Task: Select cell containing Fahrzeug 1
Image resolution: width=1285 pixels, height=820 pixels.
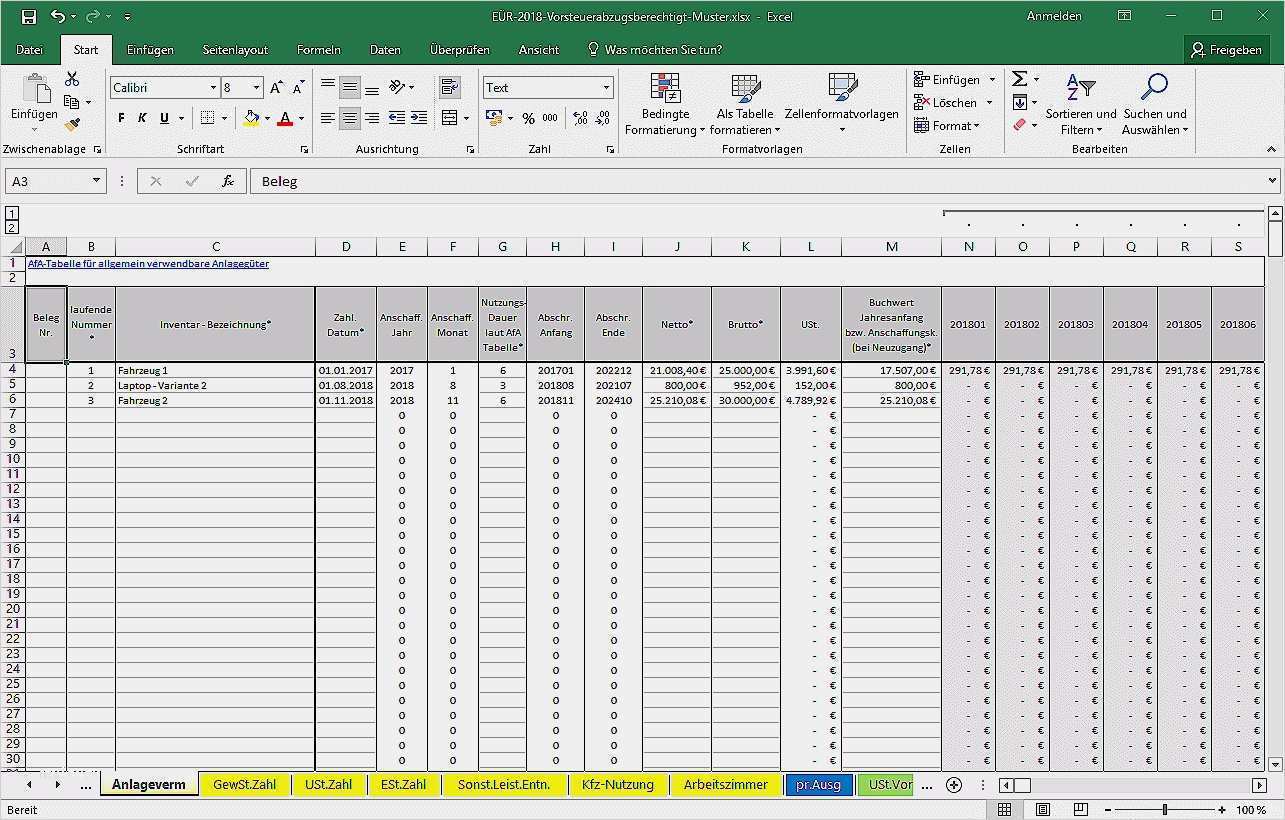Action: (214, 370)
